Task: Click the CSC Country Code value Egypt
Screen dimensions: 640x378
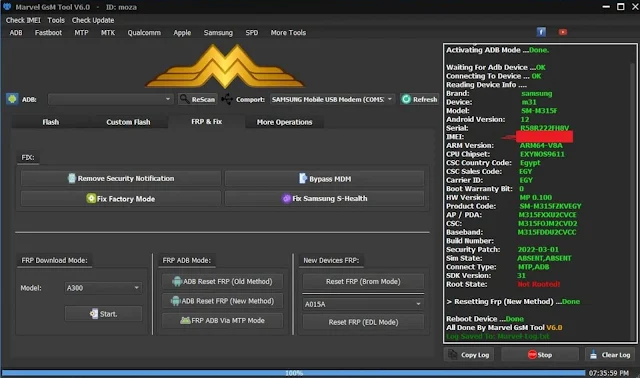Action: tap(530, 162)
